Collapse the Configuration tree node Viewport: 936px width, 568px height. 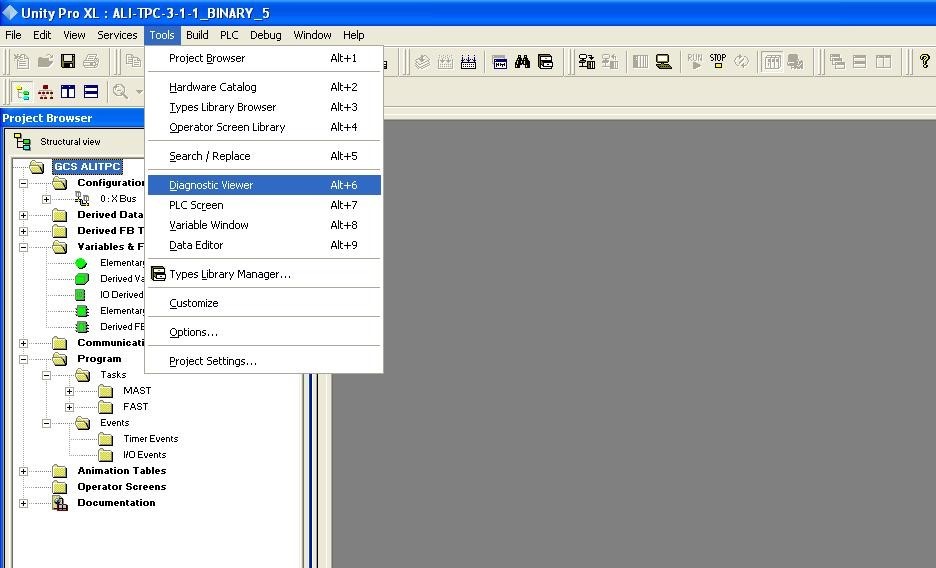23,183
